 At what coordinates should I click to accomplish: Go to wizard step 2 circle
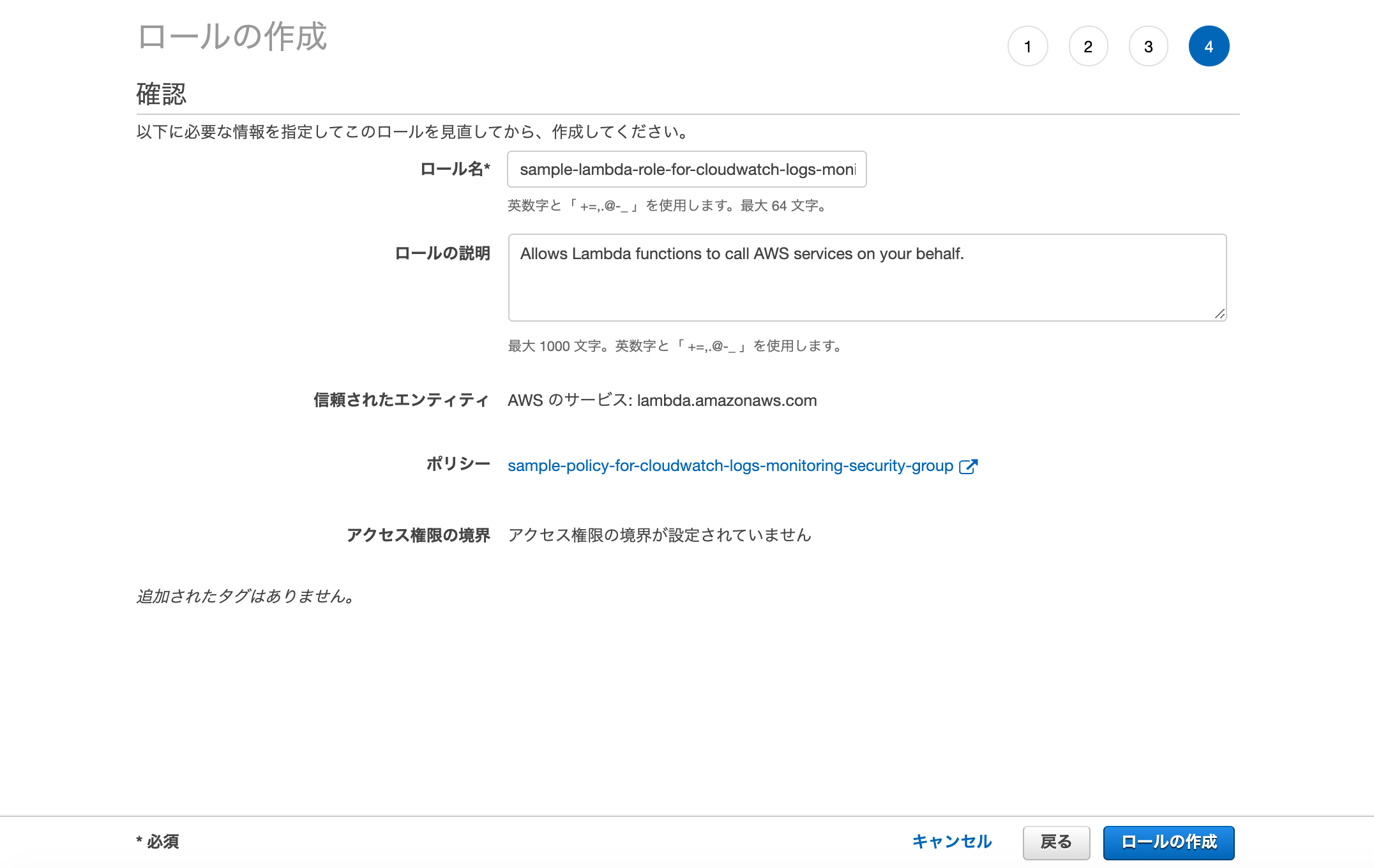(x=1088, y=46)
